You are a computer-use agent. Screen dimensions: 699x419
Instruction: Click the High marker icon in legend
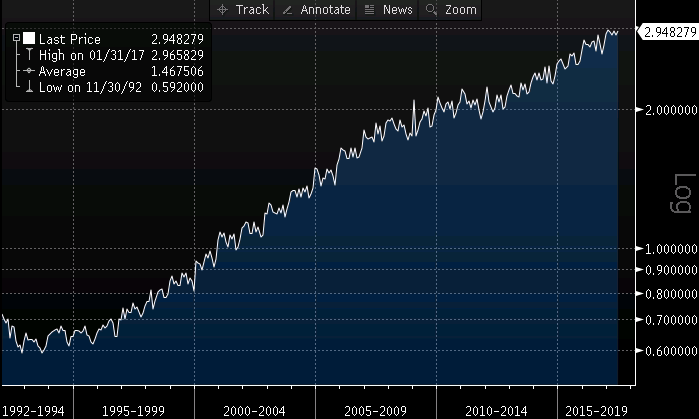29,54
